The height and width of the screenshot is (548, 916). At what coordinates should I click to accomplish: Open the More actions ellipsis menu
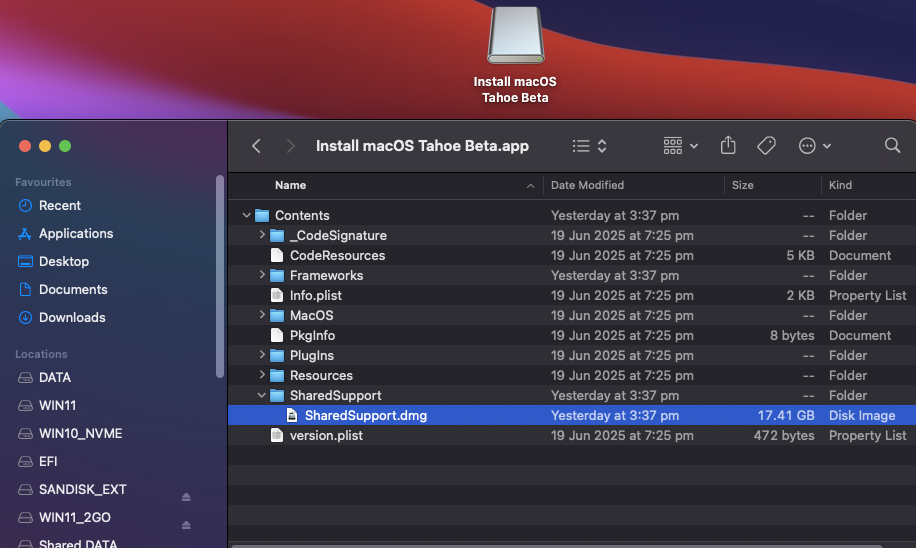click(814, 146)
